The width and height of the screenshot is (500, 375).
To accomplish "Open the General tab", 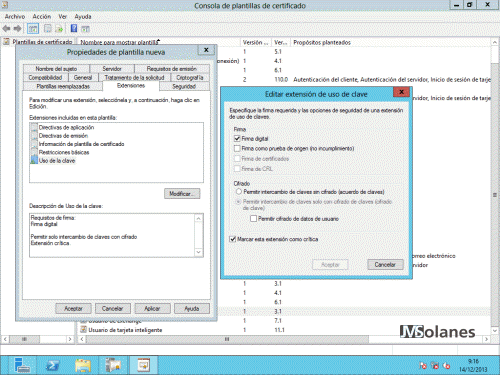I will click(x=83, y=77).
